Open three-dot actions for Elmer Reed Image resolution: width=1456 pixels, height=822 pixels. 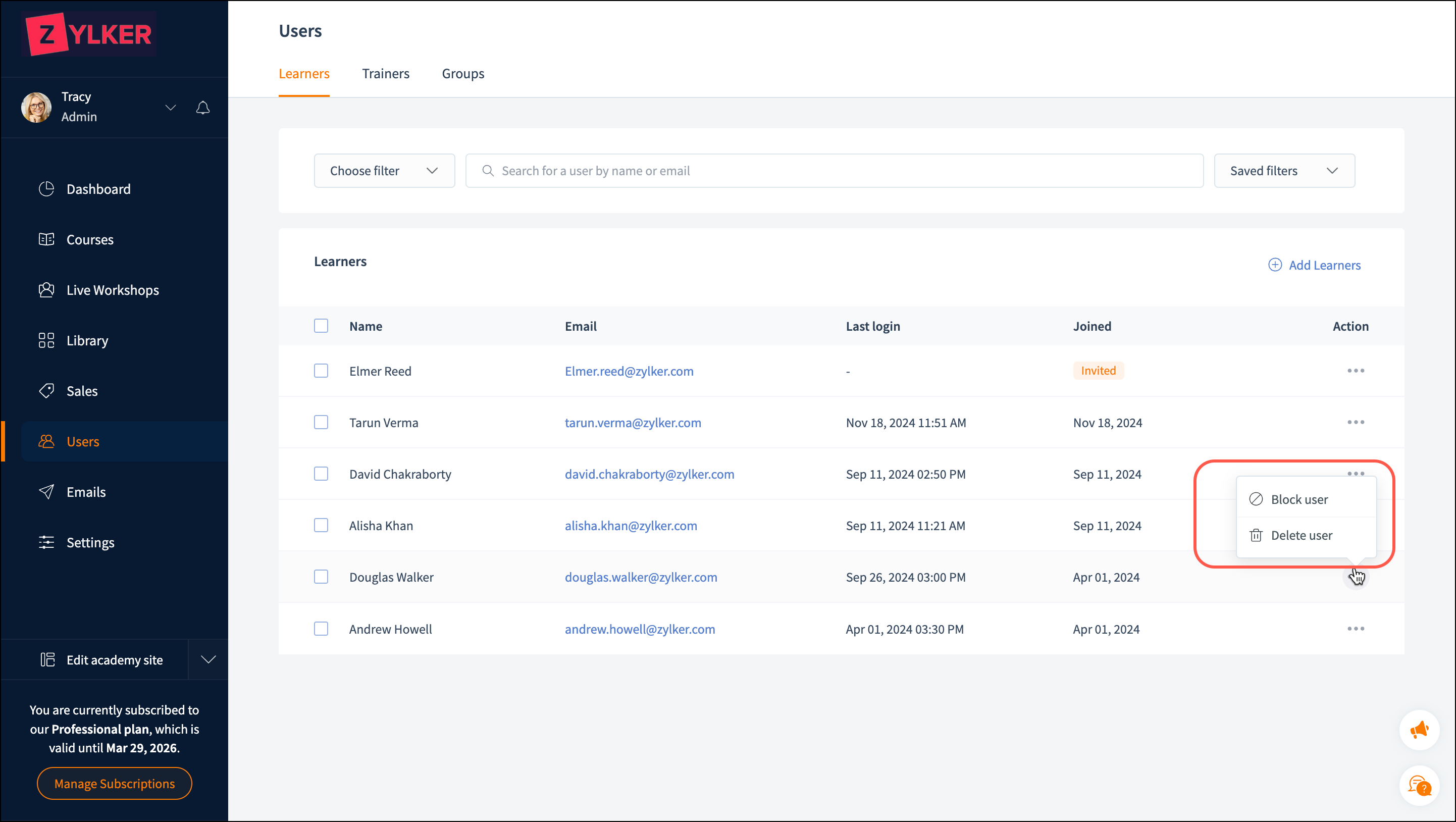(x=1356, y=371)
